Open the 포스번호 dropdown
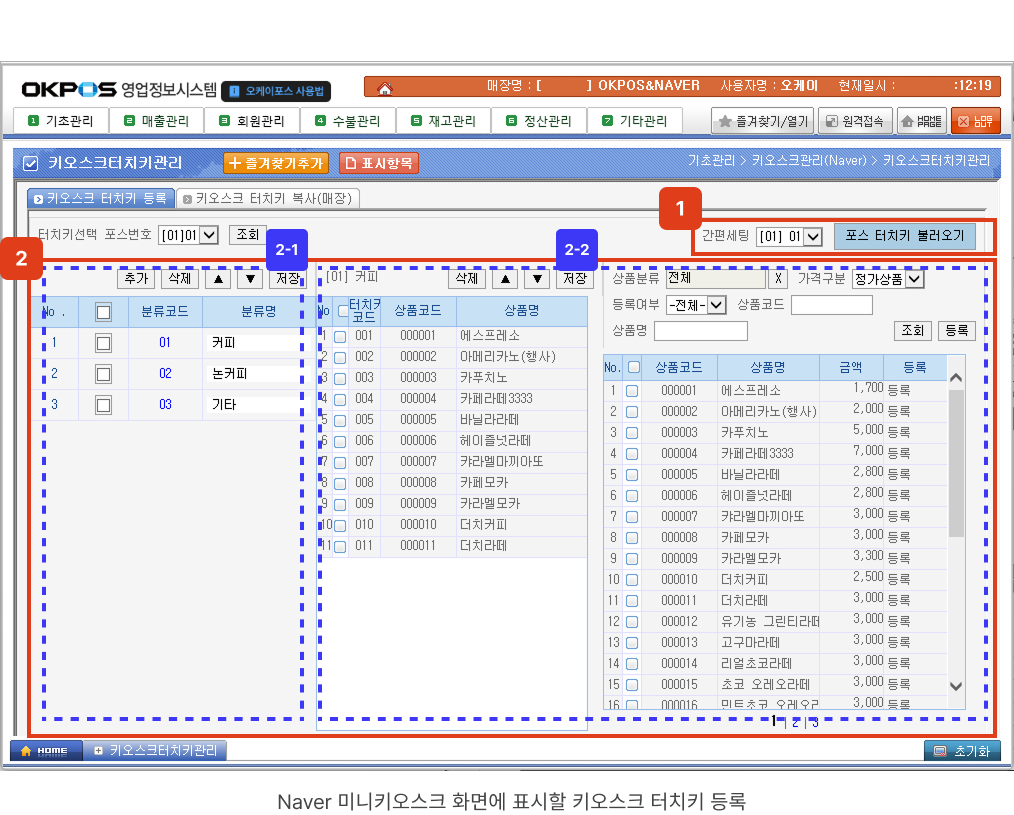 pos(189,235)
